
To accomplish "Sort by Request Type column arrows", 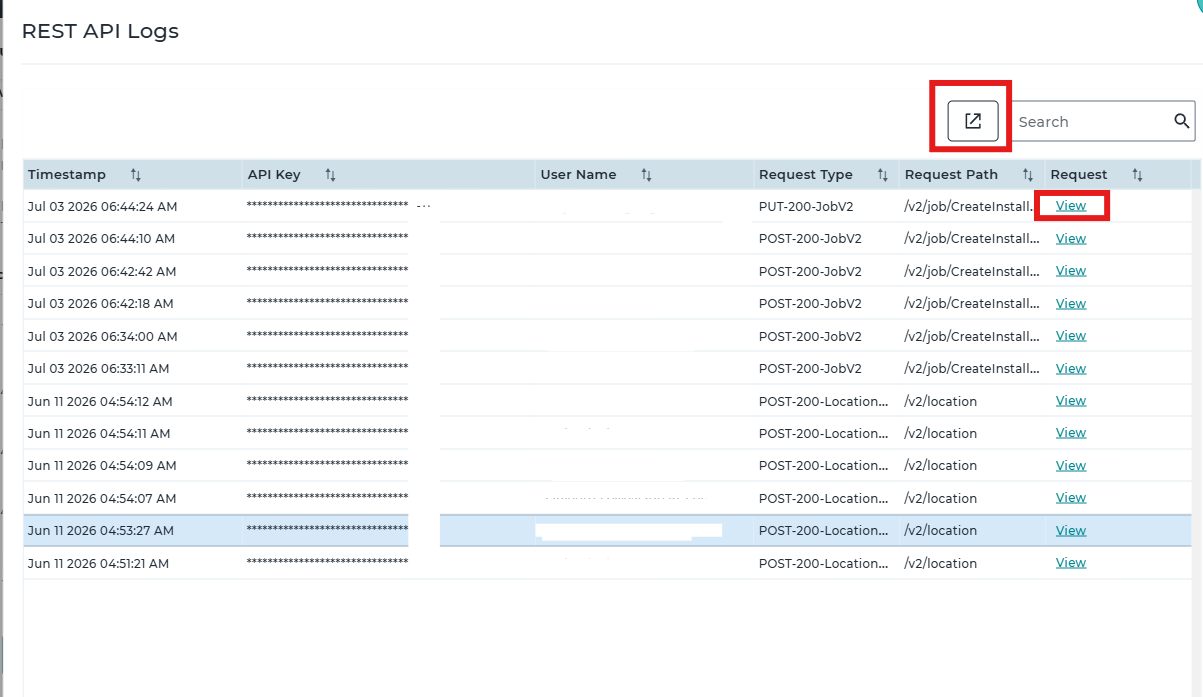I will coord(882,175).
